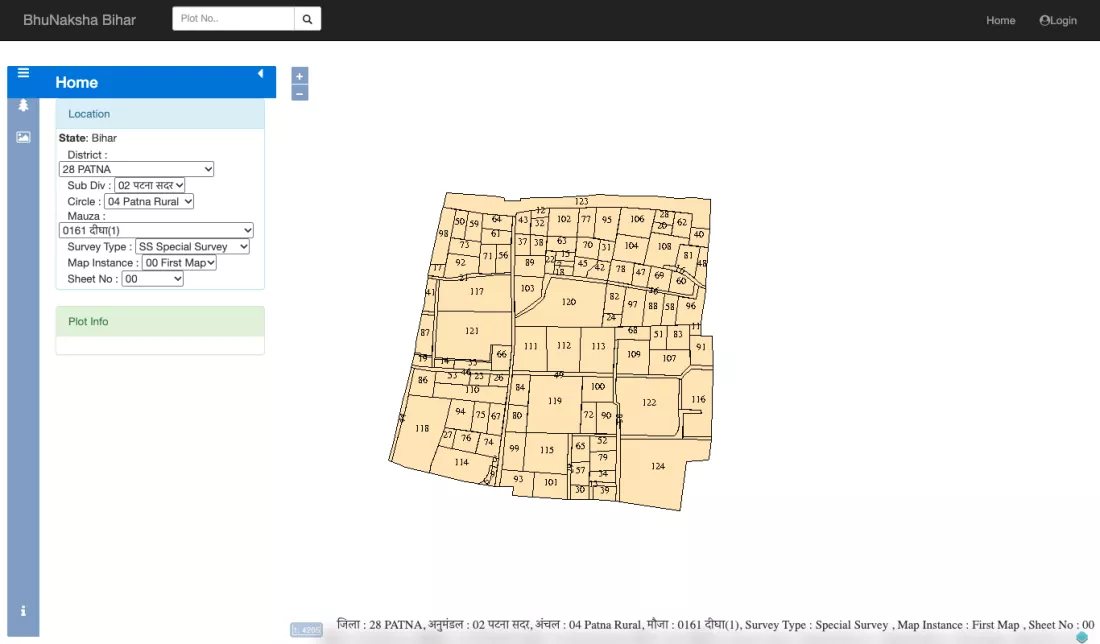The image size is (1100, 644).
Task: Select plot 89 on the map
Action: pos(530,262)
